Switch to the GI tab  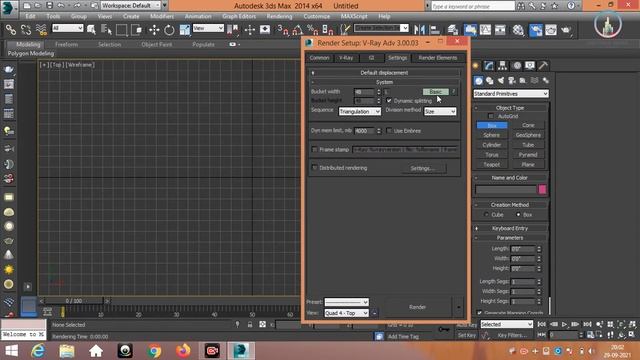(371, 58)
